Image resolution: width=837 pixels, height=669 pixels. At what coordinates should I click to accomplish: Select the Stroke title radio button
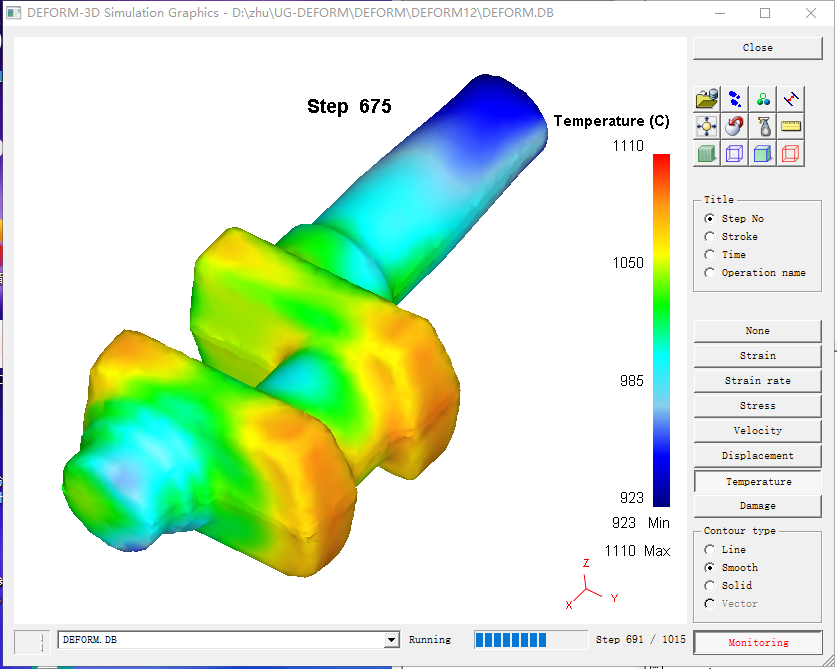(x=710, y=237)
